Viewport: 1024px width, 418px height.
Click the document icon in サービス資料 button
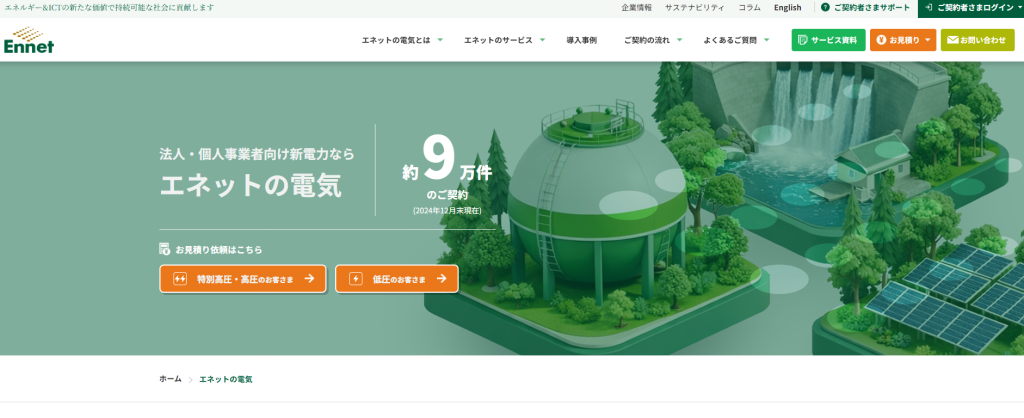(803, 40)
